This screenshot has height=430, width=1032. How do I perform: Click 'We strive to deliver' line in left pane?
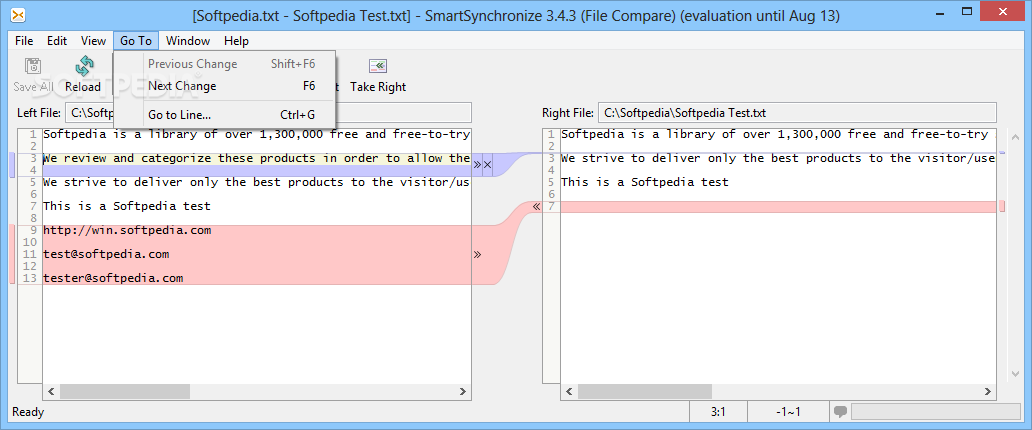pos(257,182)
